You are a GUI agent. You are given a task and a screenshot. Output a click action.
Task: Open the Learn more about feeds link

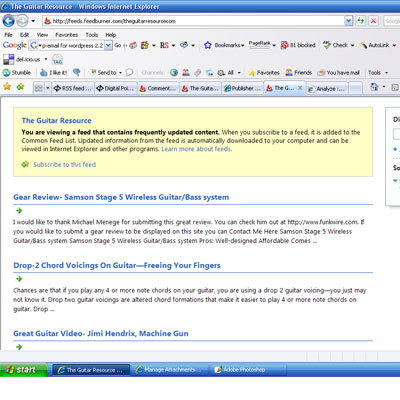click(x=197, y=149)
